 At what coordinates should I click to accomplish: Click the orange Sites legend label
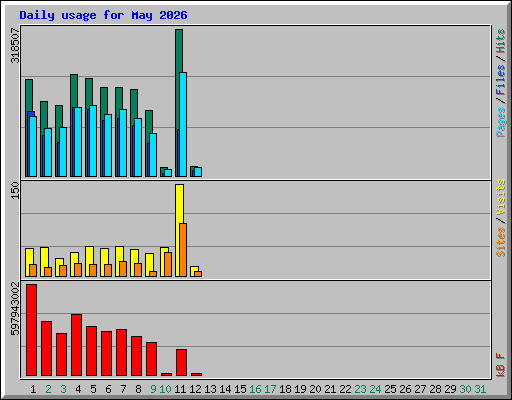coord(501,242)
